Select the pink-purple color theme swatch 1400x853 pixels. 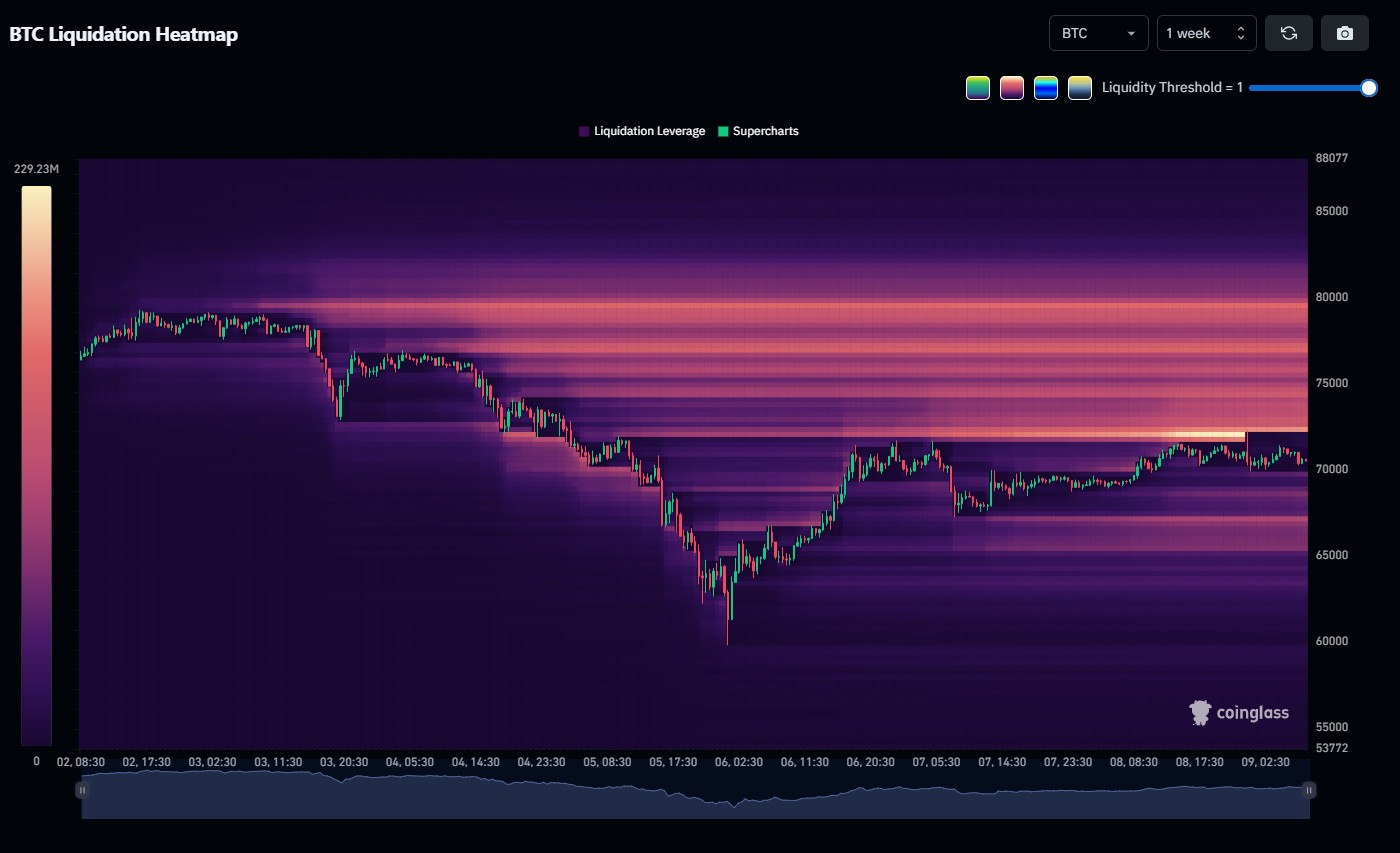1012,88
